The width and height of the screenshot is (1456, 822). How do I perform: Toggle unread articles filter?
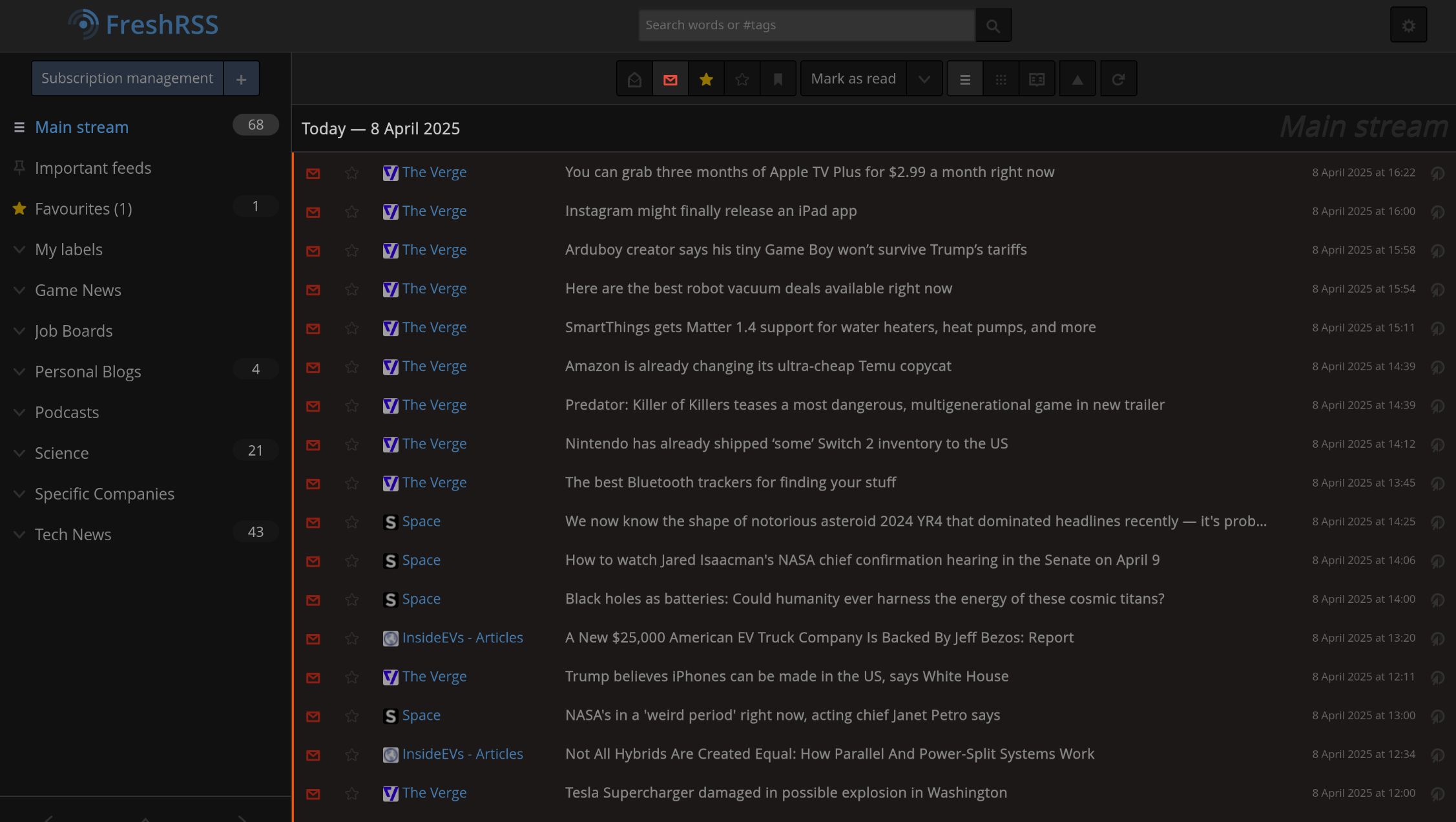[x=670, y=79]
